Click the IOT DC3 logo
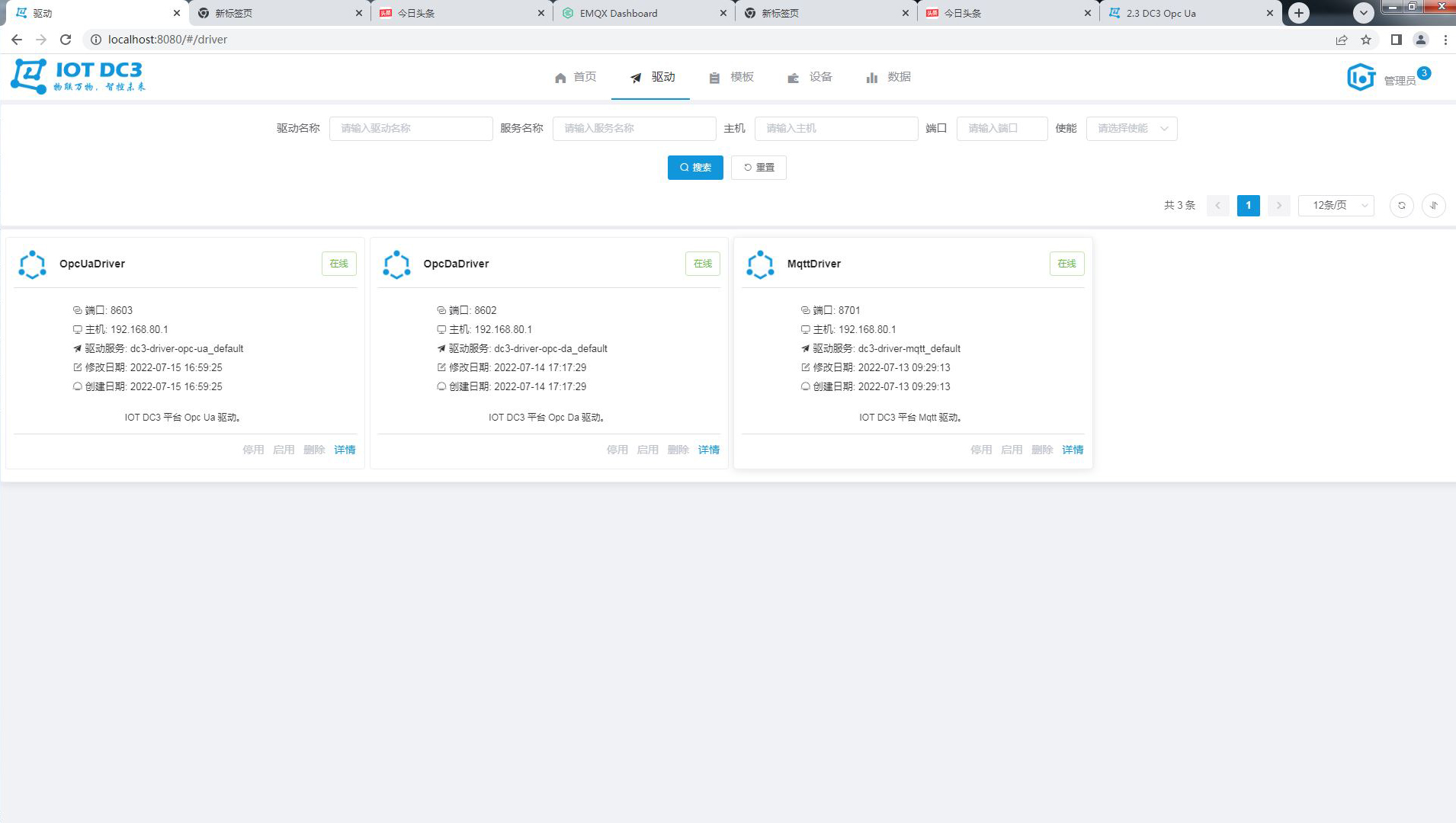 77,76
